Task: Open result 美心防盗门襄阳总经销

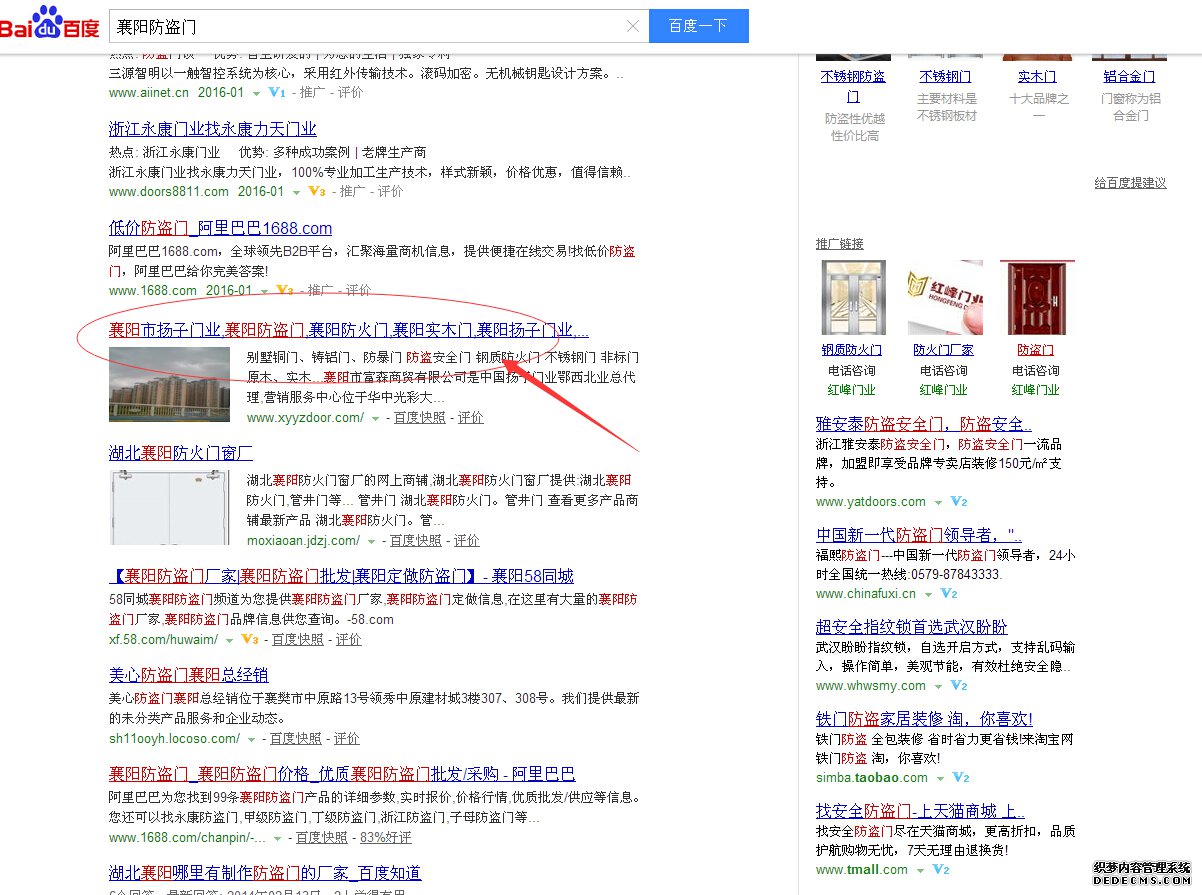Action: pos(188,675)
